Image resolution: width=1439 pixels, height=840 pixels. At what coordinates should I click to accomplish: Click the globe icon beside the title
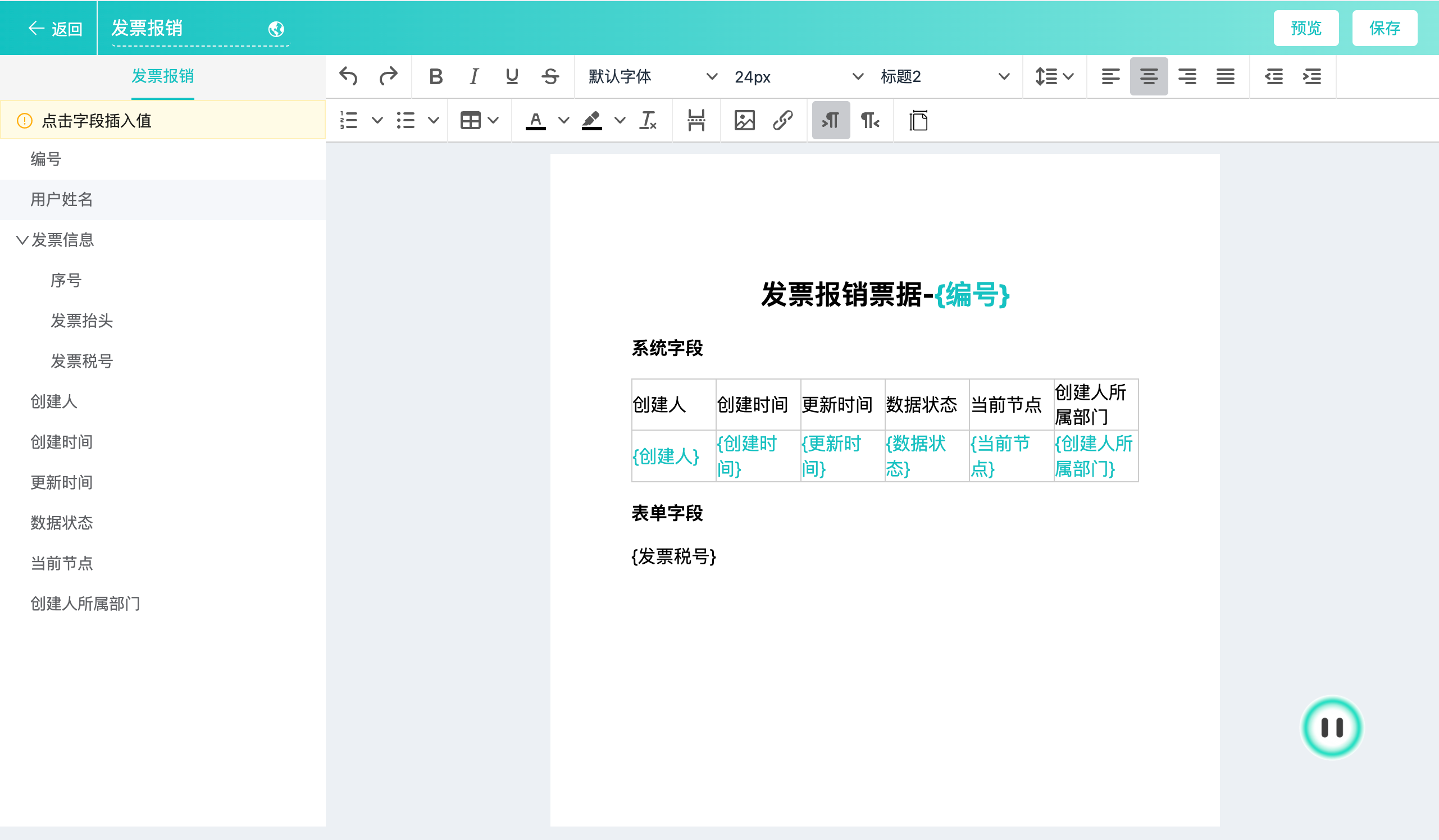point(276,29)
